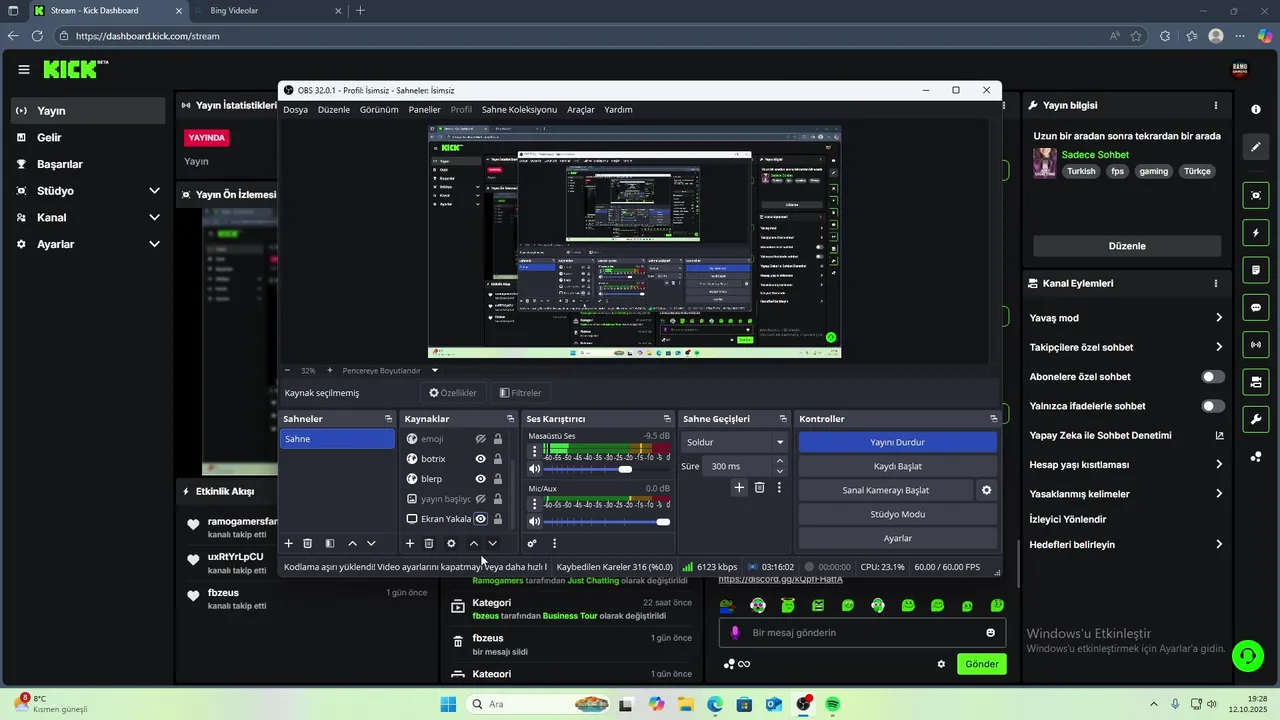Unlock the botrix source
The height and width of the screenshot is (720, 1280).
[498, 459]
